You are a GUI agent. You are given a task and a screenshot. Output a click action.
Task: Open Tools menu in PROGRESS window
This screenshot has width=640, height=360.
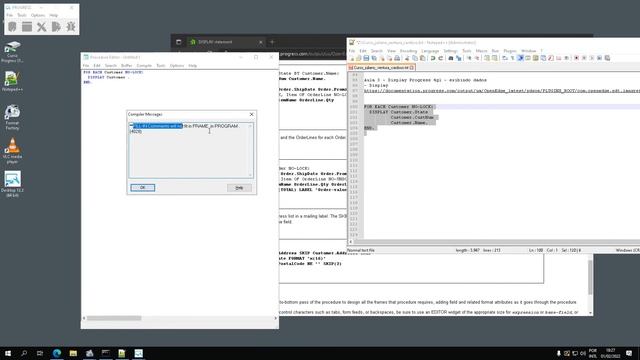22,15
